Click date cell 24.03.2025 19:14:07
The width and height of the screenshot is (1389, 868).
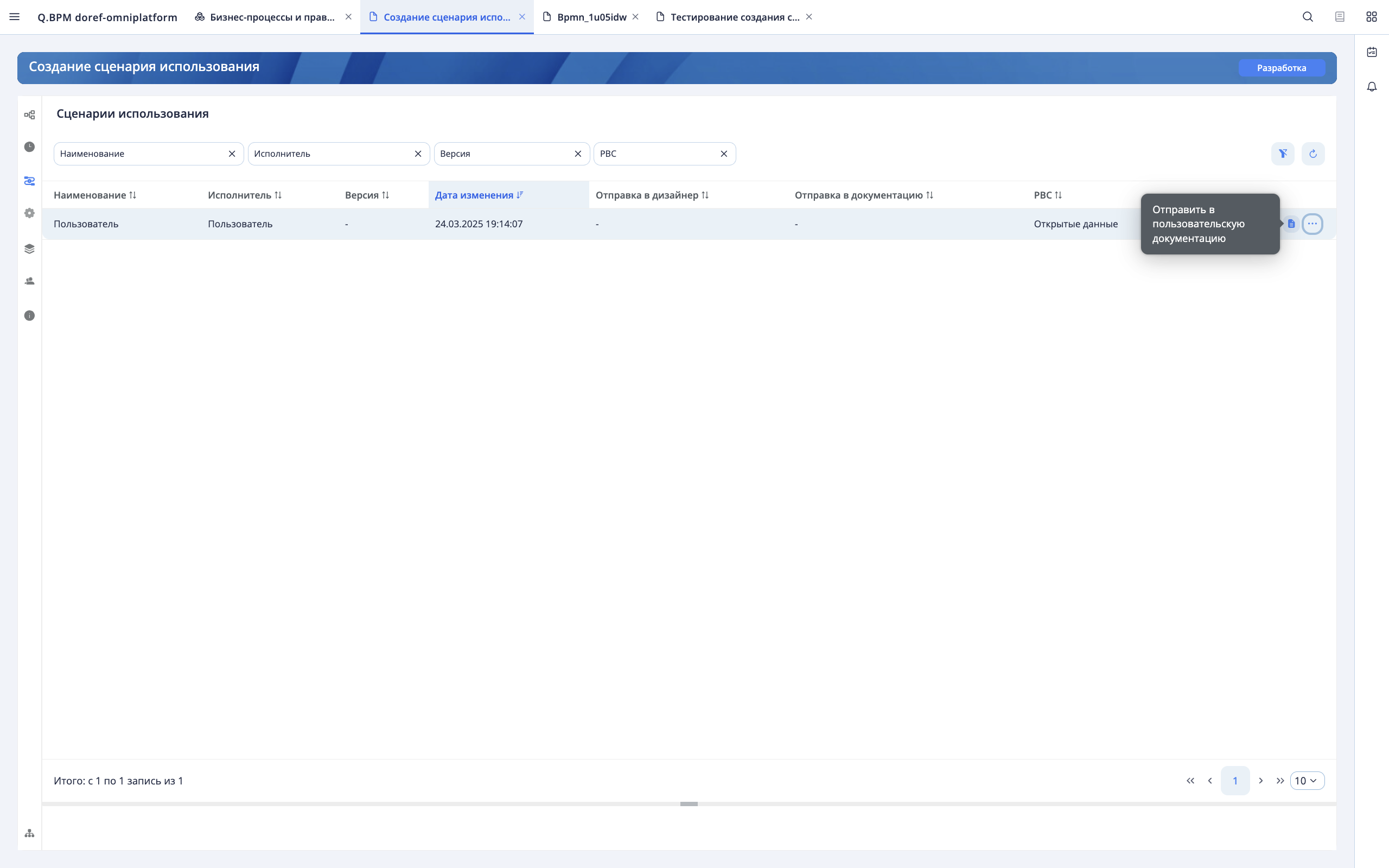point(479,224)
